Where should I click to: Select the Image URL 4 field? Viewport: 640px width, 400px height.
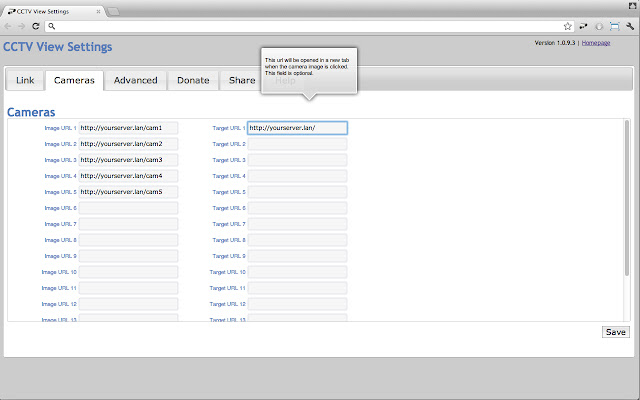tap(128, 176)
